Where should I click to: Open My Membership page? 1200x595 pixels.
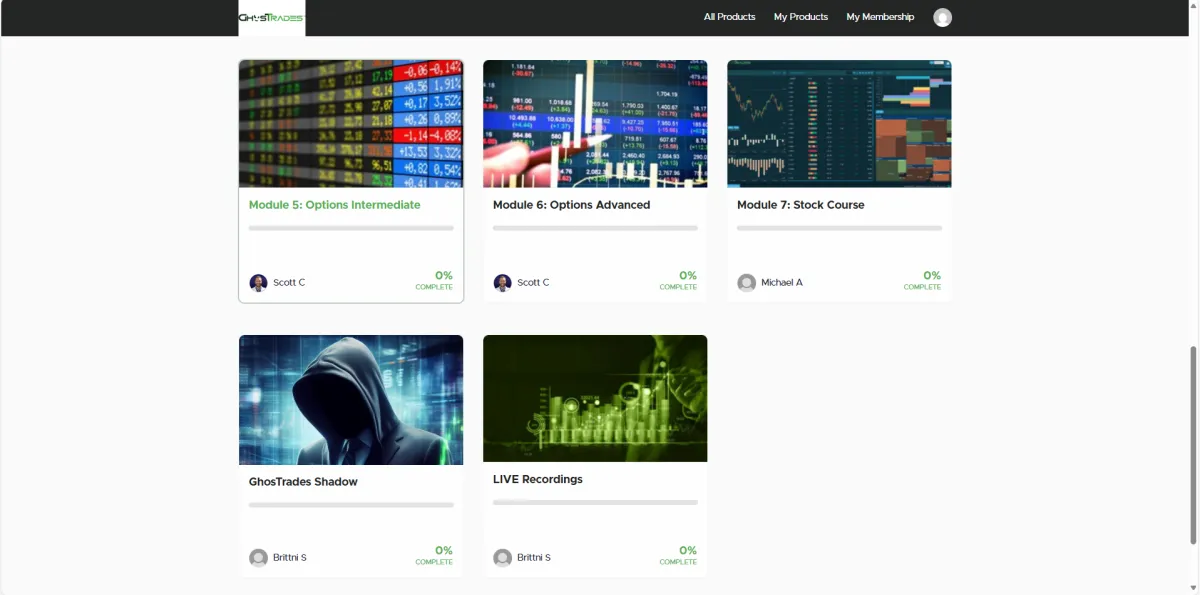(880, 17)
